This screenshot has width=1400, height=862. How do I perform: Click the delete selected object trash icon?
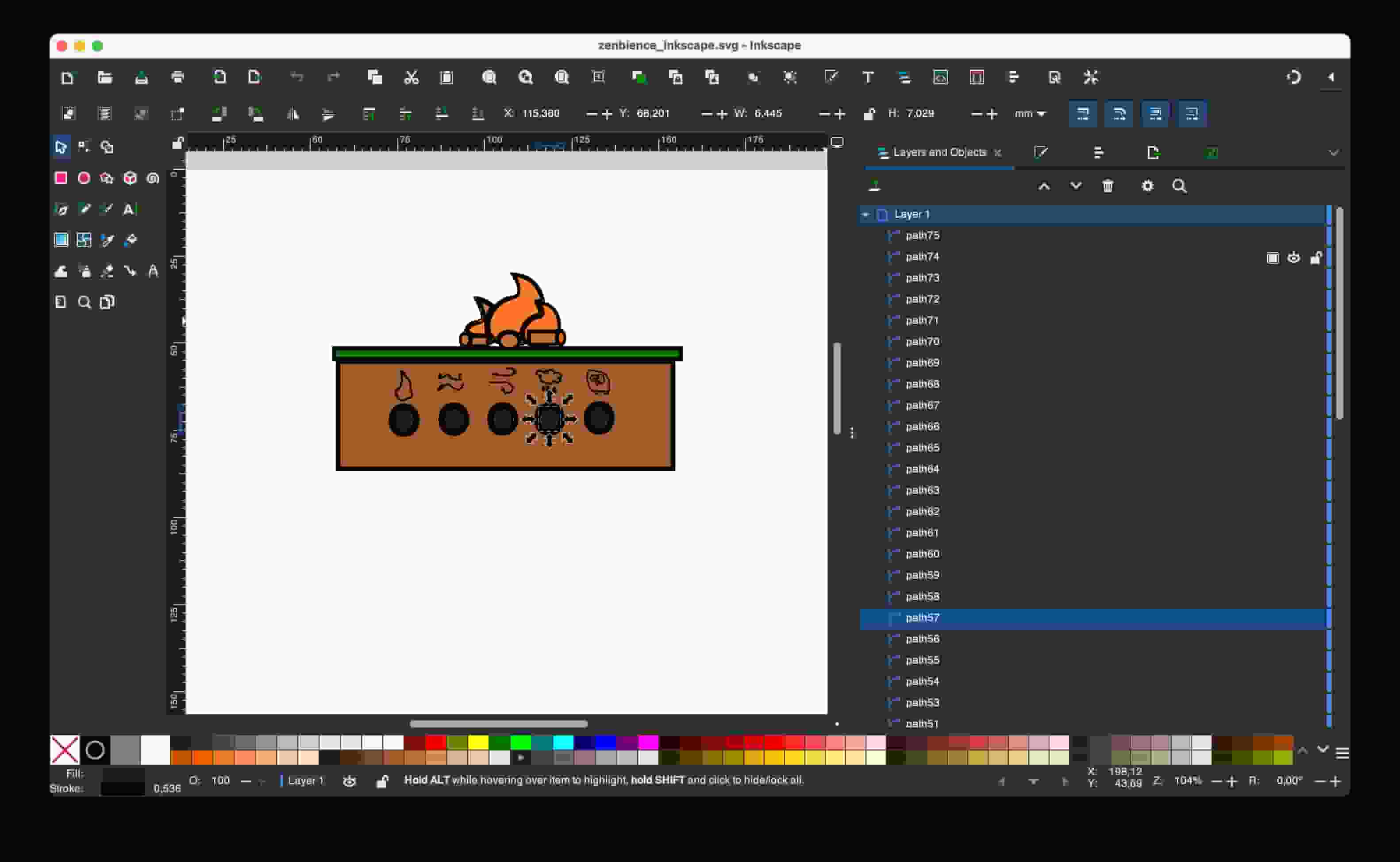click(1107, 186)
